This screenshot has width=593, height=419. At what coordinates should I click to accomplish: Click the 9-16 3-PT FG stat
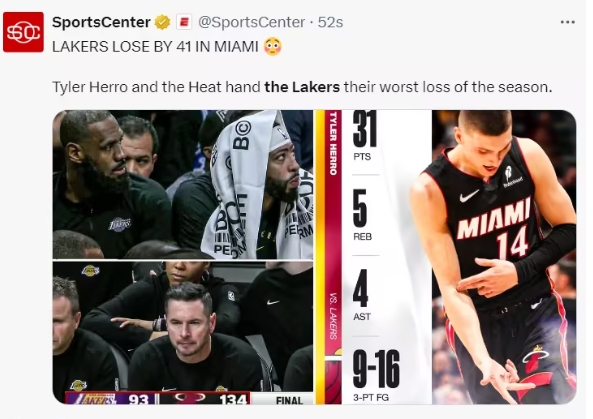click(x=376, y=376)
